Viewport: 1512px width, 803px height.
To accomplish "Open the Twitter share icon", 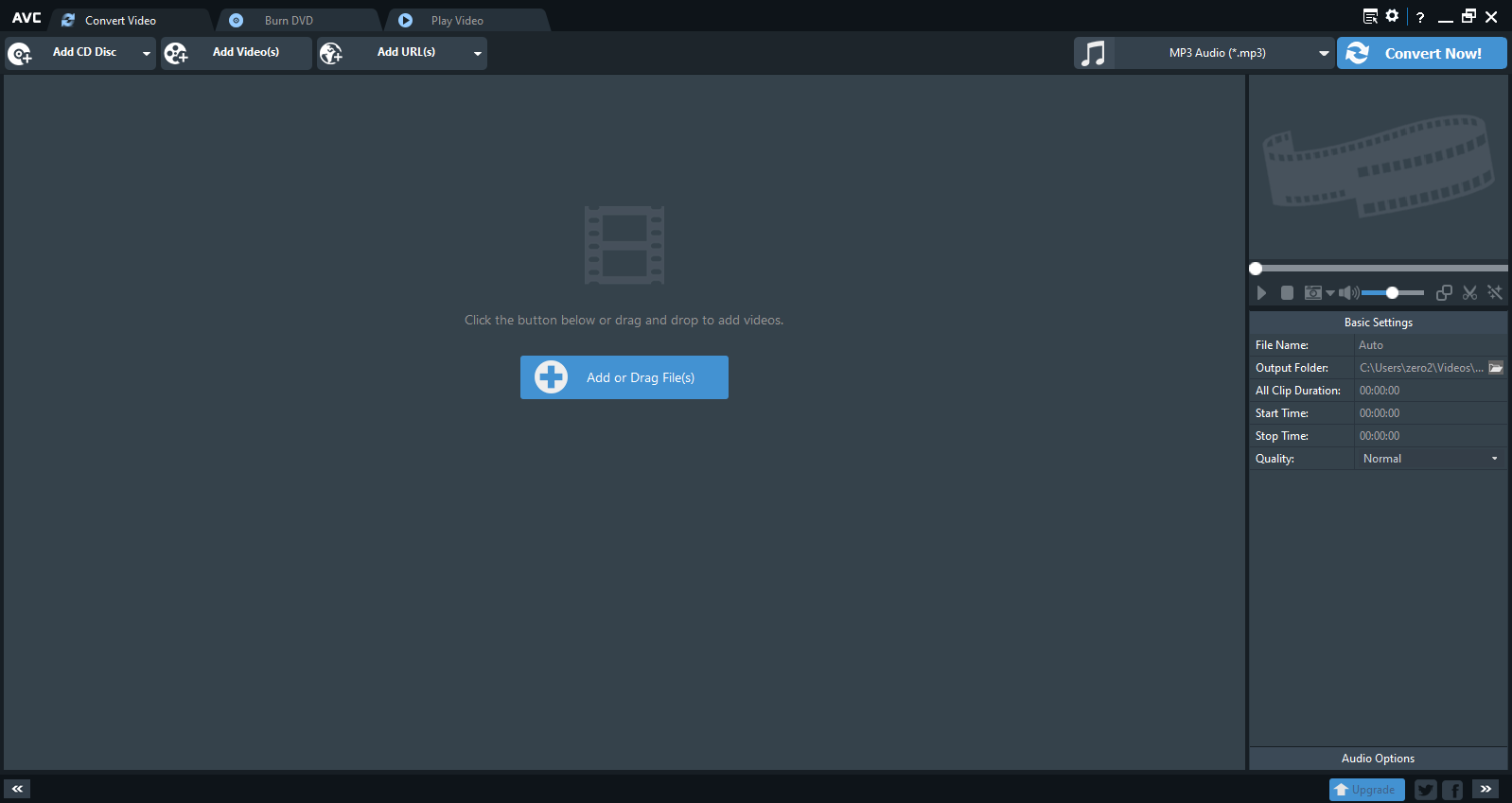I will tap(1426, 790).
